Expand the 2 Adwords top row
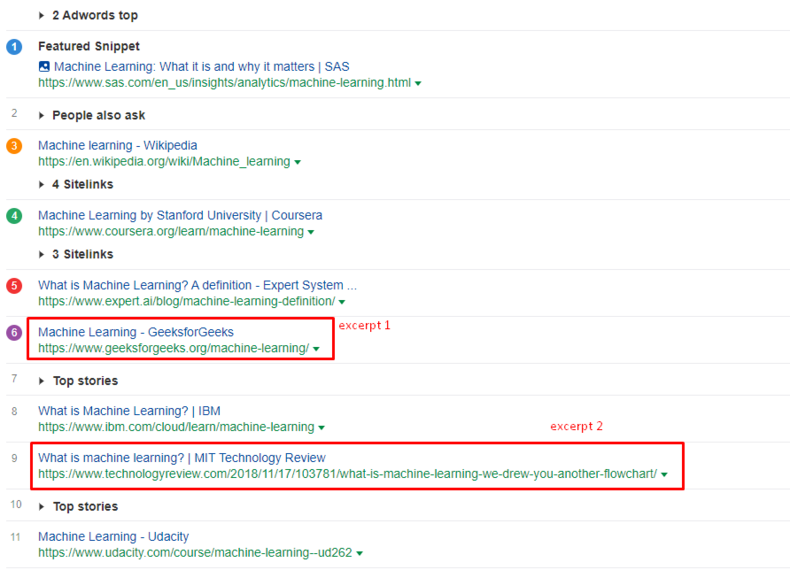This screenshot has height=570, width=790. 41,16
